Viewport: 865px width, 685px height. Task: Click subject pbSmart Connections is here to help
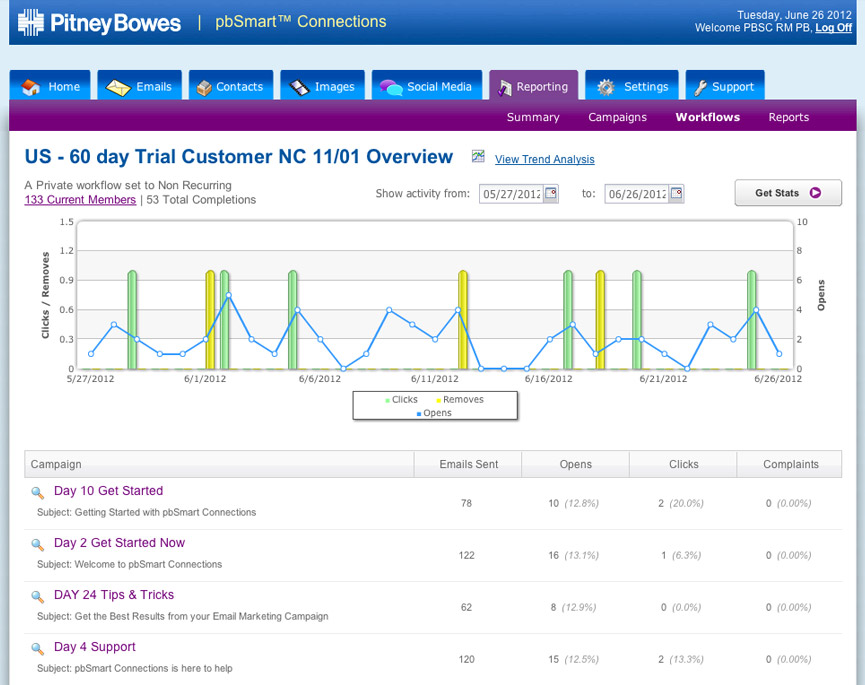pyautogui.click(x=135, y=668)
